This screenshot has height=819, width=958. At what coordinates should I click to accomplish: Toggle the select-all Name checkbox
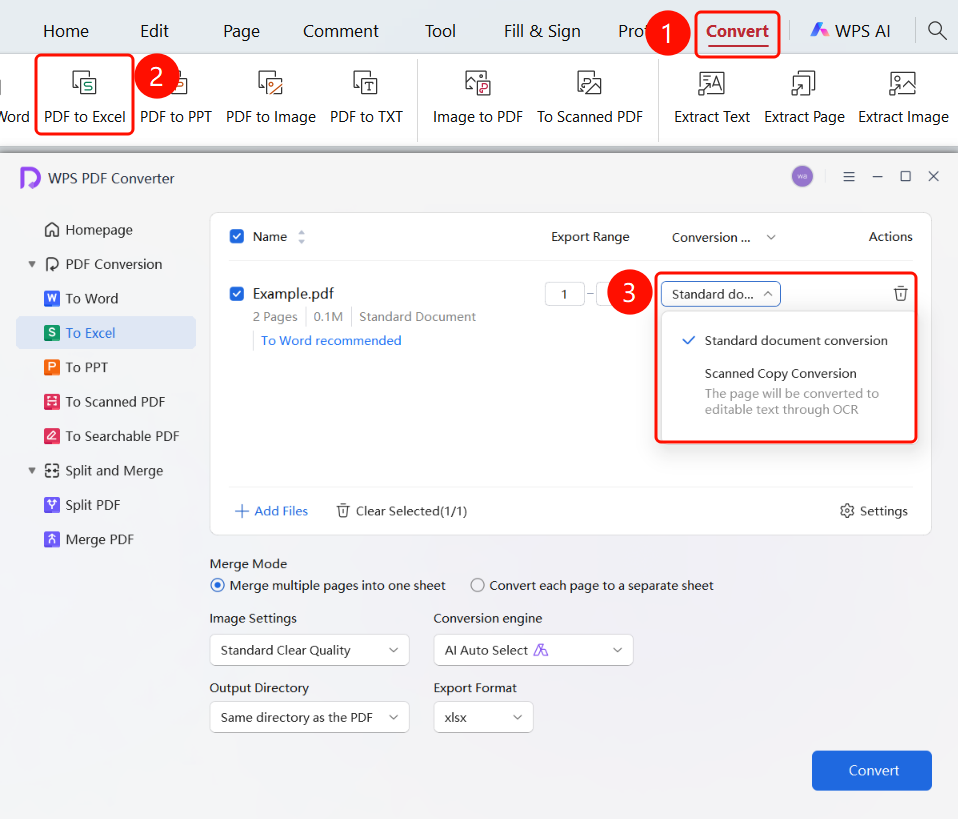pos(236,237)
